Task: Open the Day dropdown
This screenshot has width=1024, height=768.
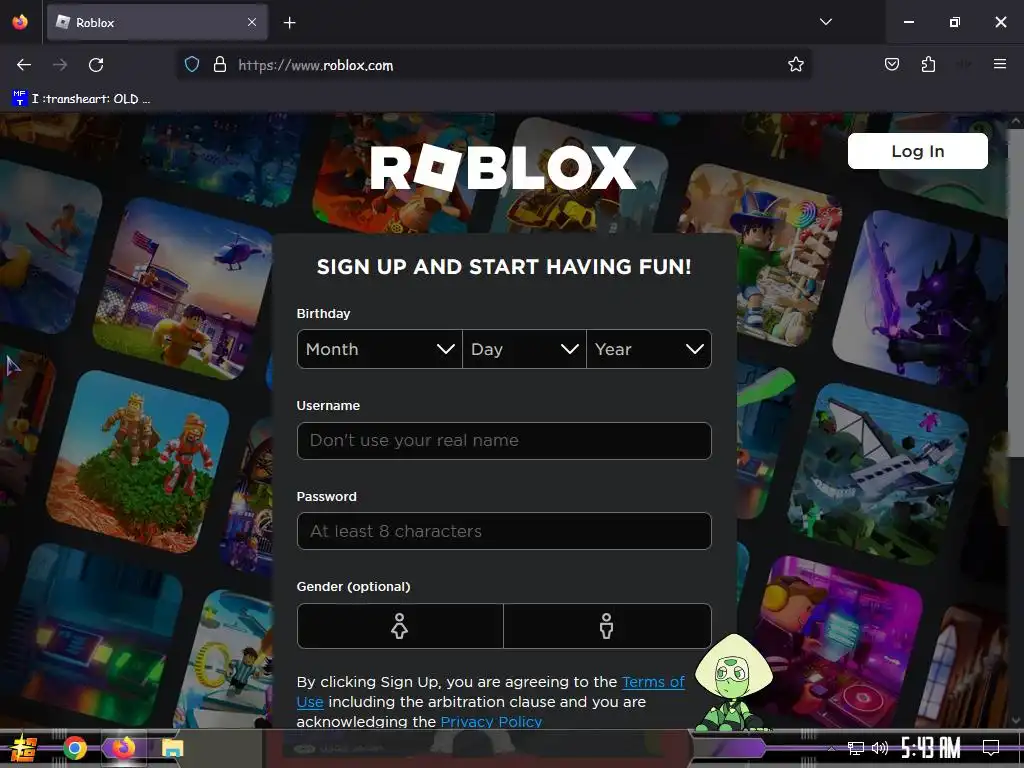Action: 524,349
